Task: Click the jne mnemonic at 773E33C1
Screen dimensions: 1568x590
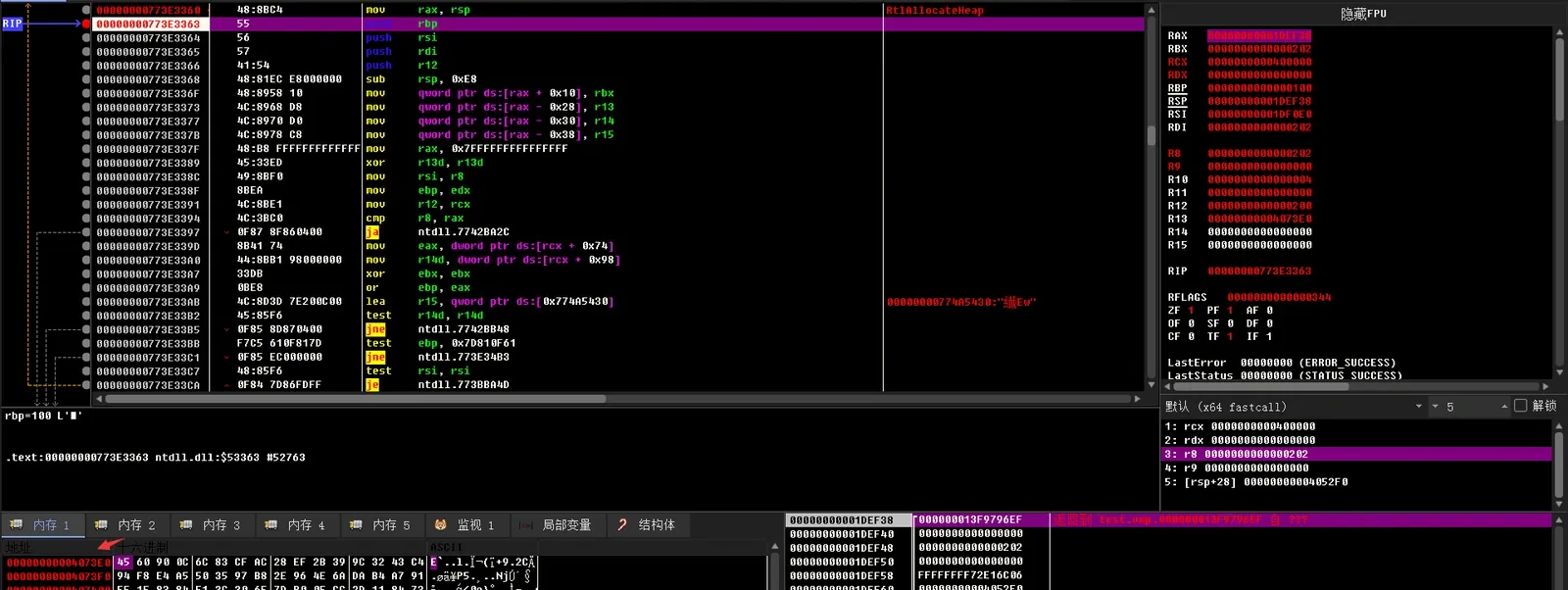Action: tap(375, 357)
